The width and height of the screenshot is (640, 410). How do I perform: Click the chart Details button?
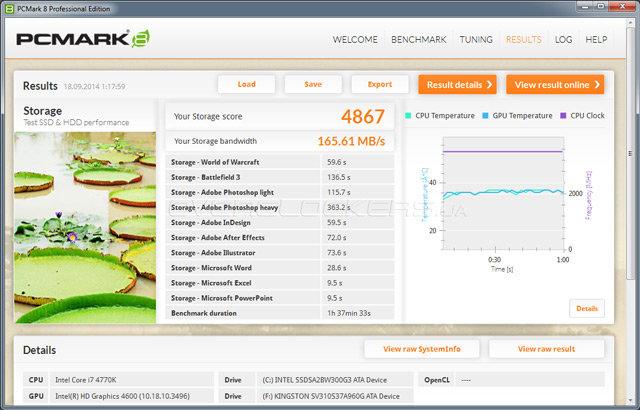pyautogui.click(x=587, y=308)
